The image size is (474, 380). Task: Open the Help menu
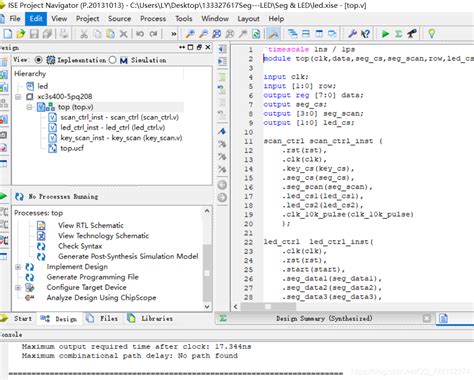276,19
